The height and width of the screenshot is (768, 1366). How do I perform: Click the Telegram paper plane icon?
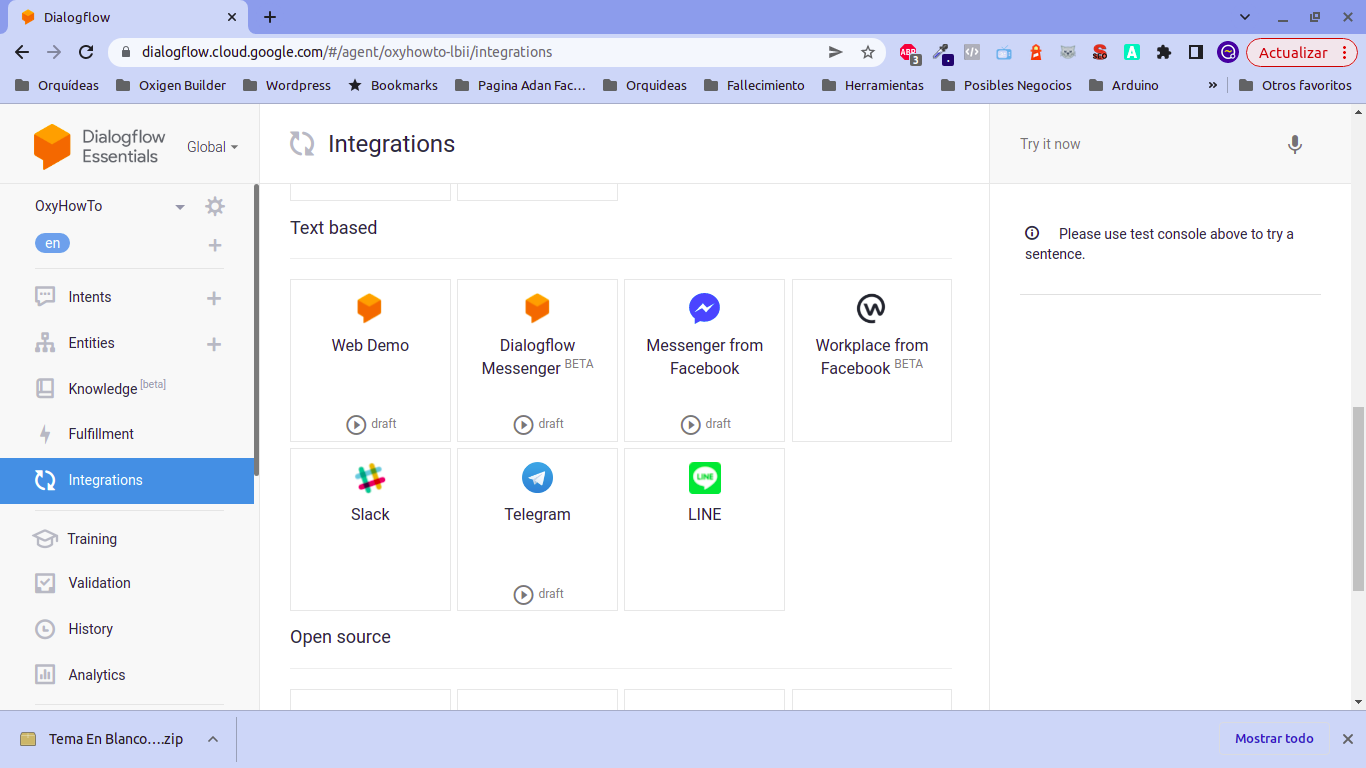click(x=537, y=478)
